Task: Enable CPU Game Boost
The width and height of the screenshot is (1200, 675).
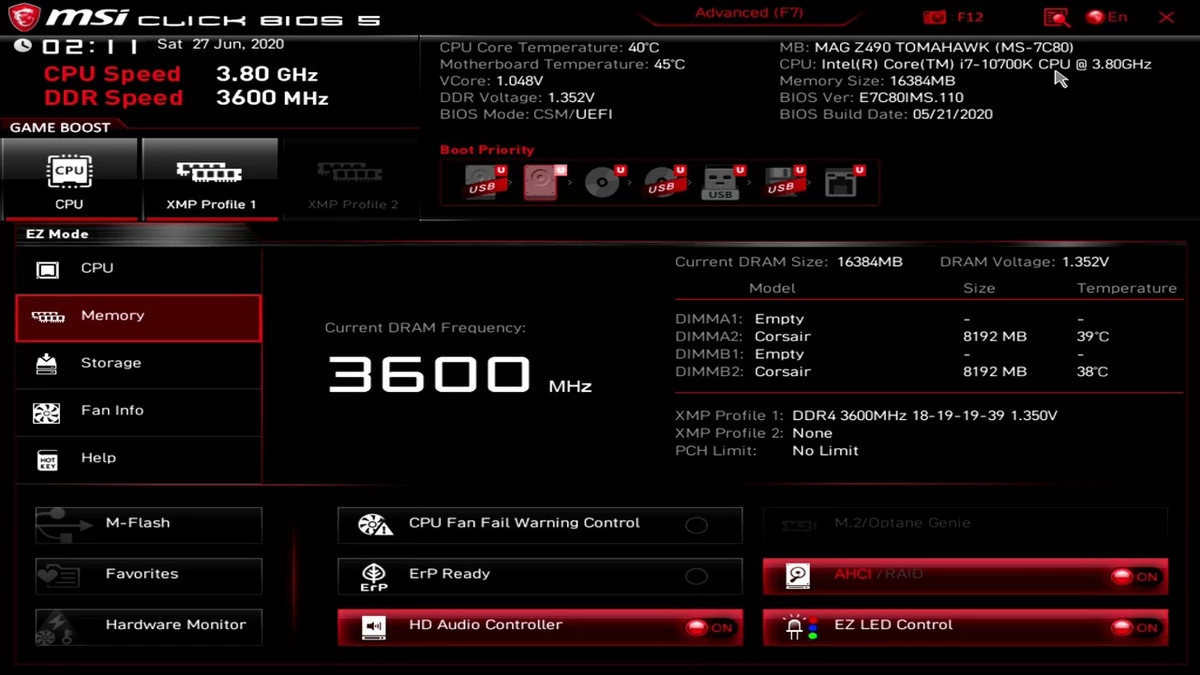Action: (69, 179)
